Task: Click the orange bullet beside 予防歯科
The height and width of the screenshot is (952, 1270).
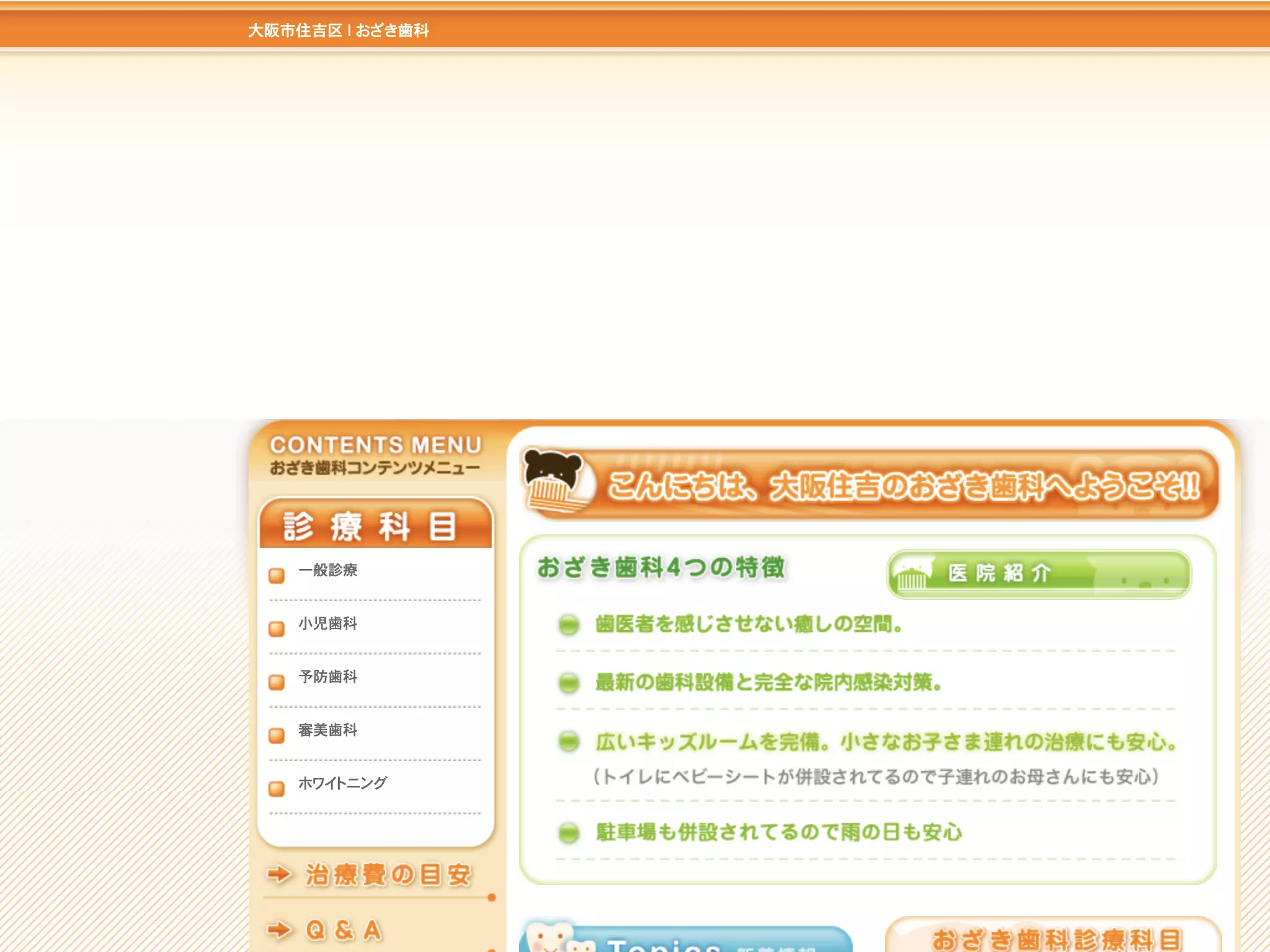Action: pyautogui.click(x=277, y=682)
